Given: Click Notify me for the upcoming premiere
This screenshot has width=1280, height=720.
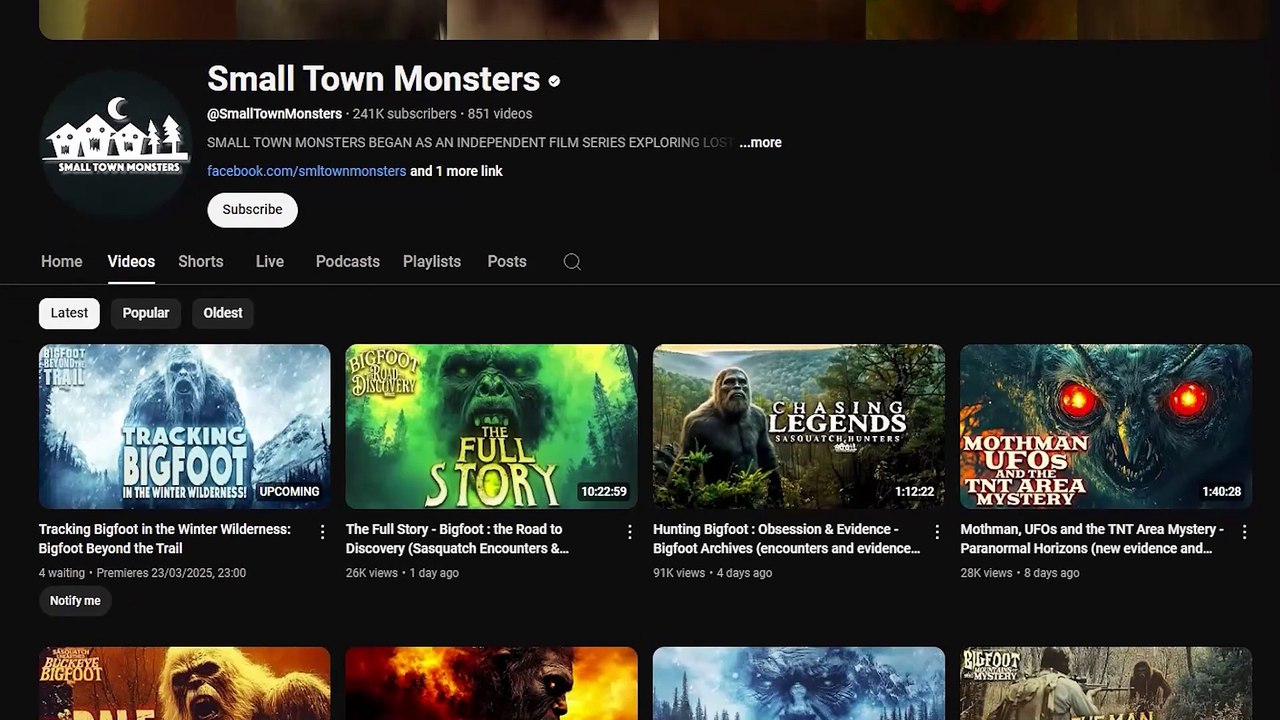Looking at the screenshot, I should pyautogui.click(x=75, y=601).
